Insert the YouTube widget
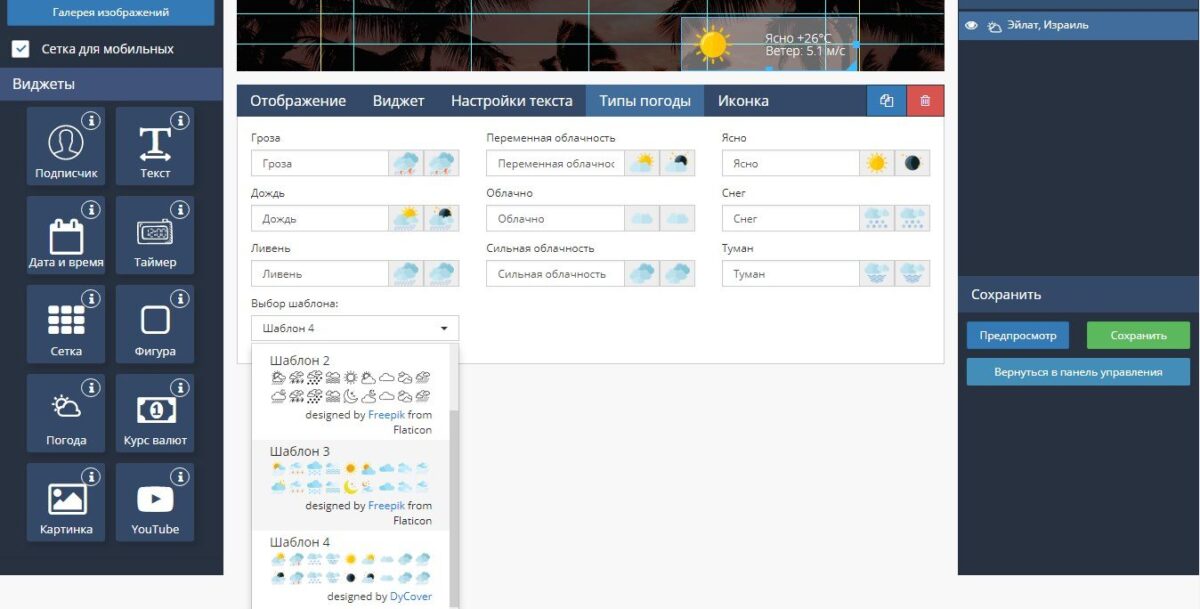1200x609 pixels. 155,504
